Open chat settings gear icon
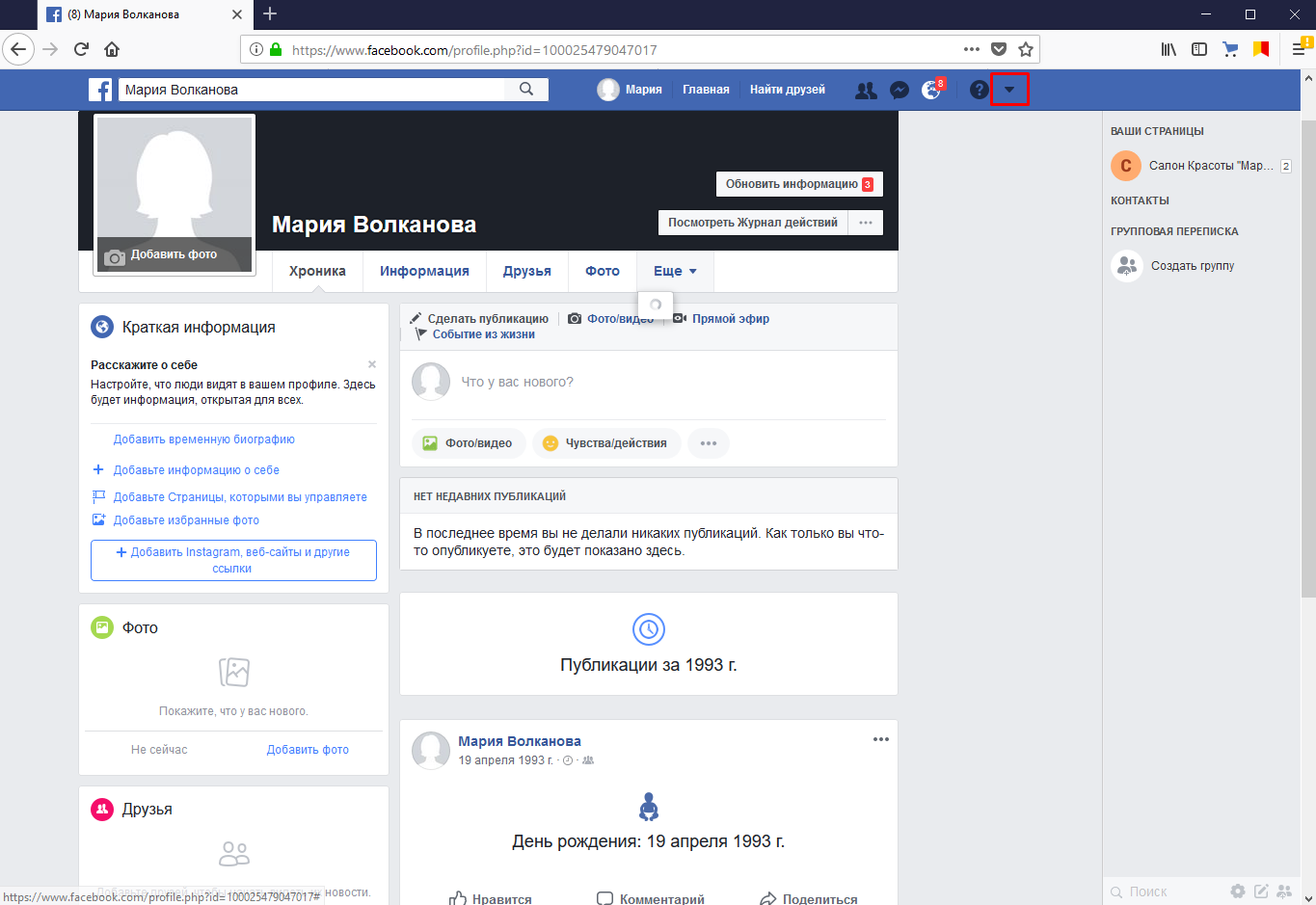The width and height of the screenshot is (1316, 905). tap(1237, 892)
